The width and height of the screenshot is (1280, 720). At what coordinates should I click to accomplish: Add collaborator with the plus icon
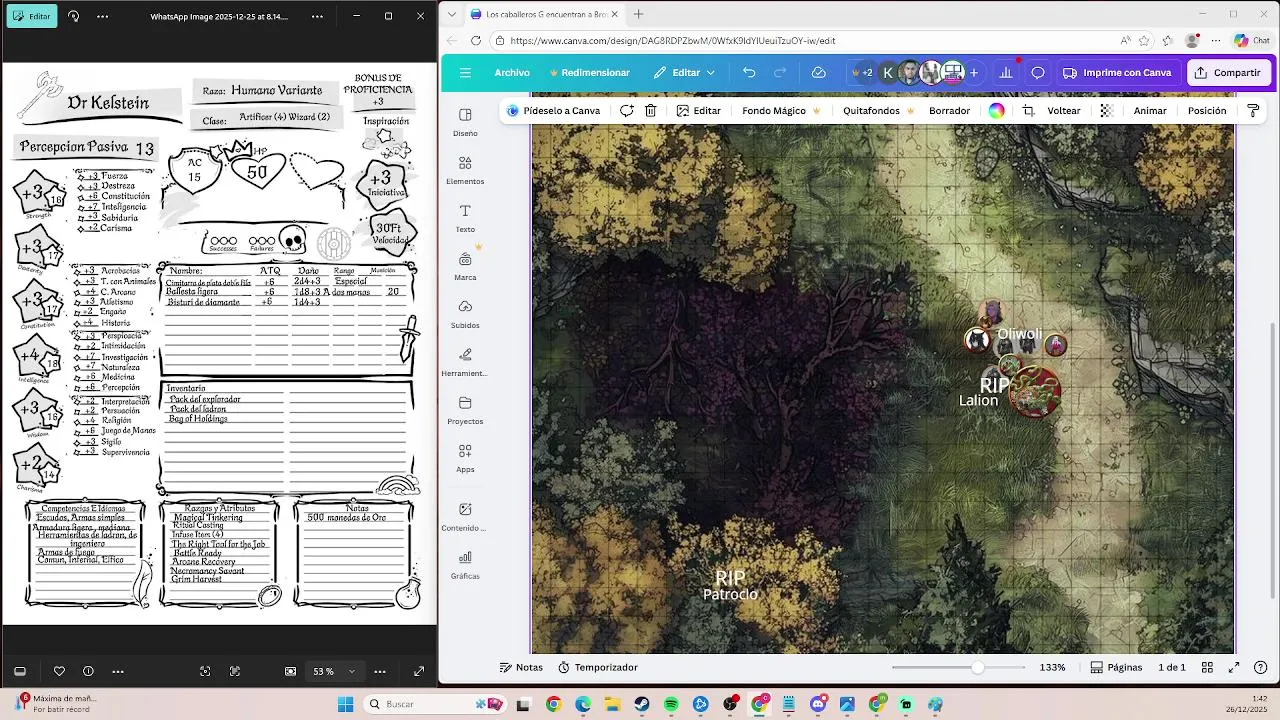(973, 73)
